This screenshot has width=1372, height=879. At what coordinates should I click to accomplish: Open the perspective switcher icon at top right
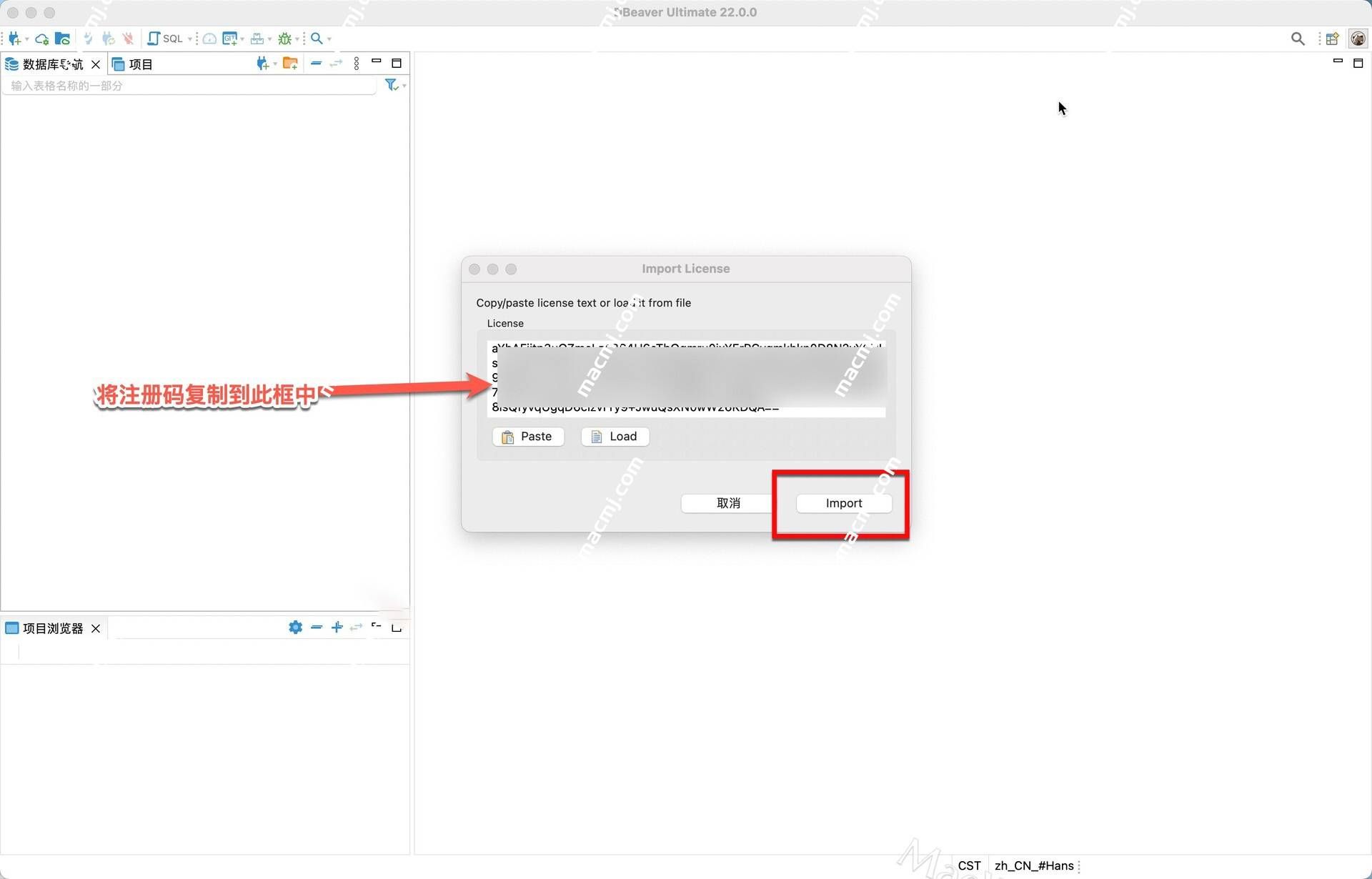point(1333,39)
